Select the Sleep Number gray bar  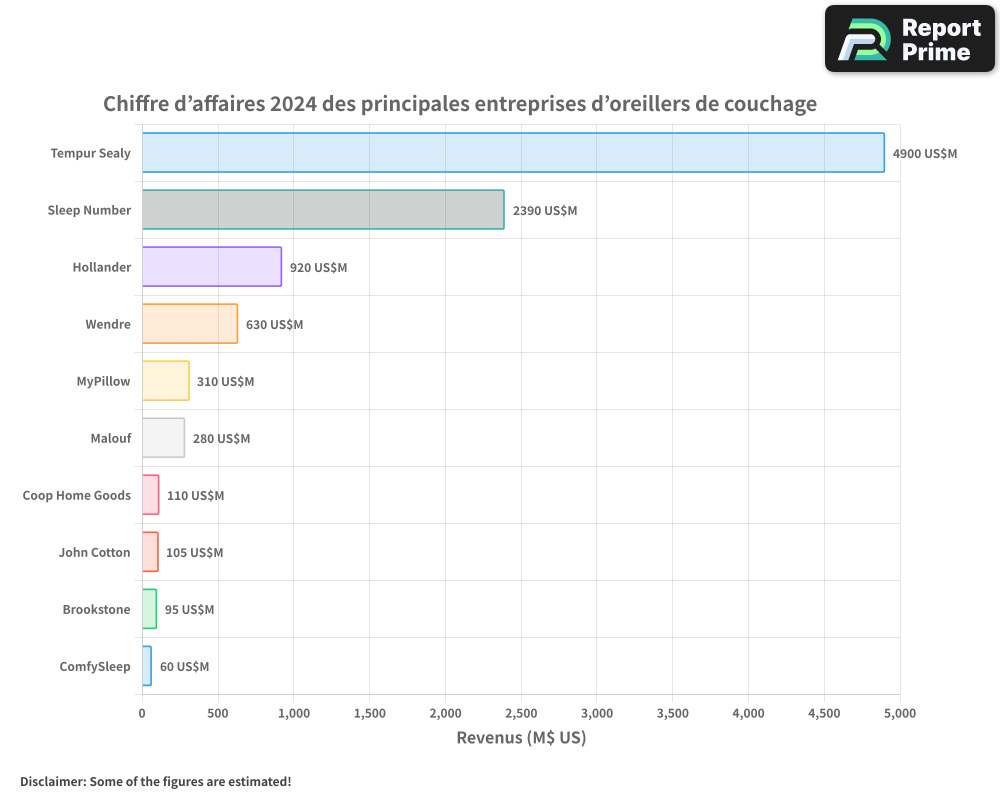[x=323, y=210]
